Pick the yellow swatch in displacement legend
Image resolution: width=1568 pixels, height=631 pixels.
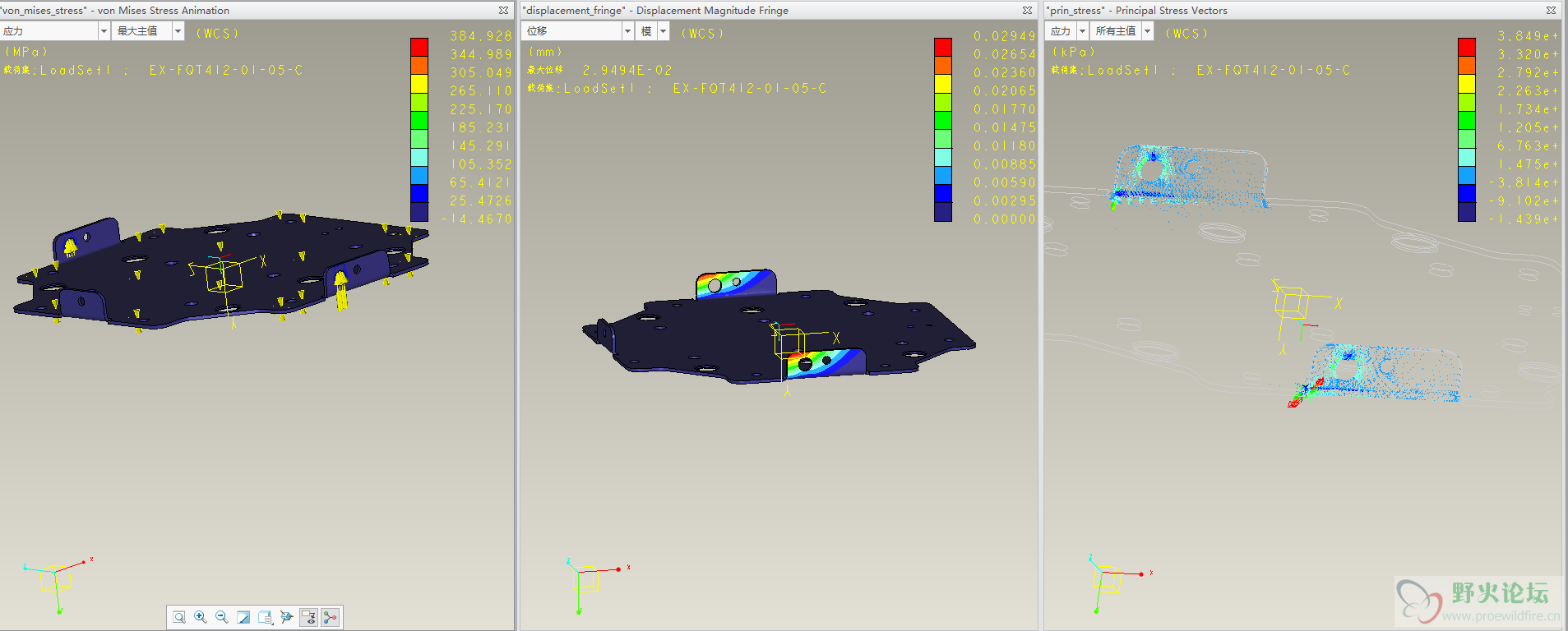[x=943, y=83]
